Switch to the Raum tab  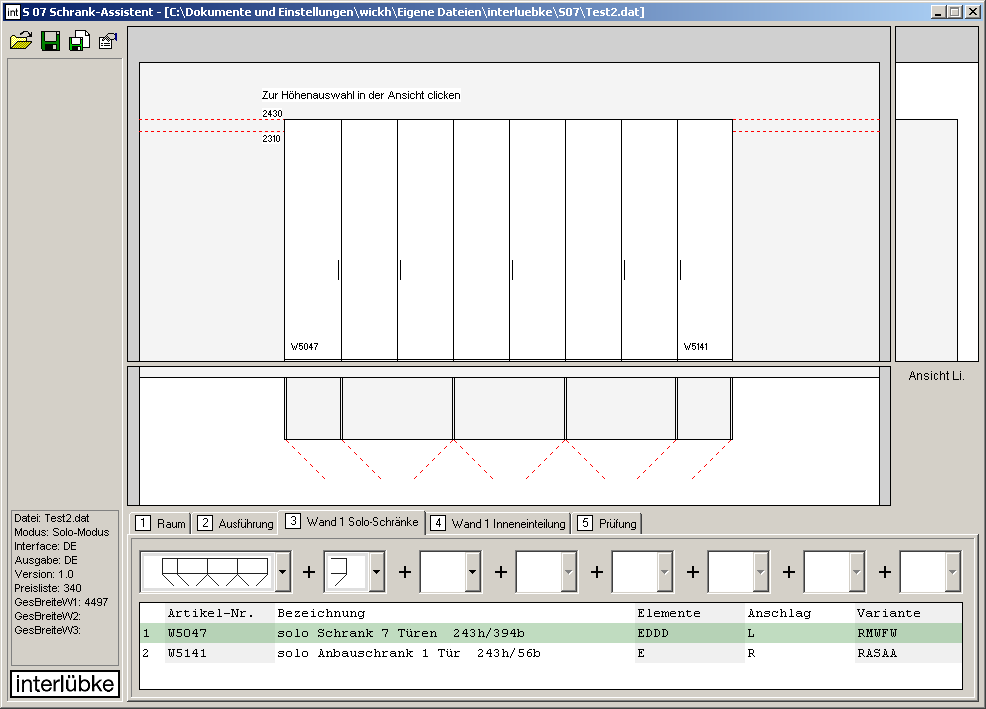click(x=161, y=523)
